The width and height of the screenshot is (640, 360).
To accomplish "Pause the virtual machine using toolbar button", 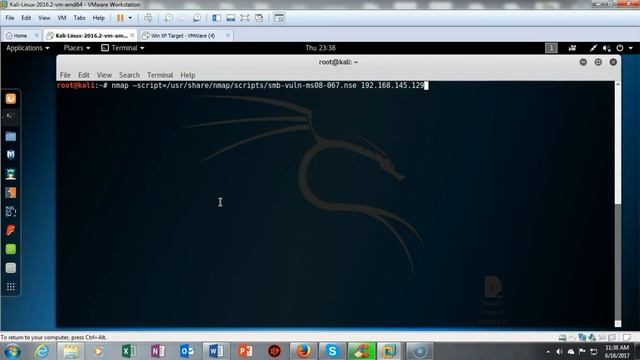I will point(120,18).
